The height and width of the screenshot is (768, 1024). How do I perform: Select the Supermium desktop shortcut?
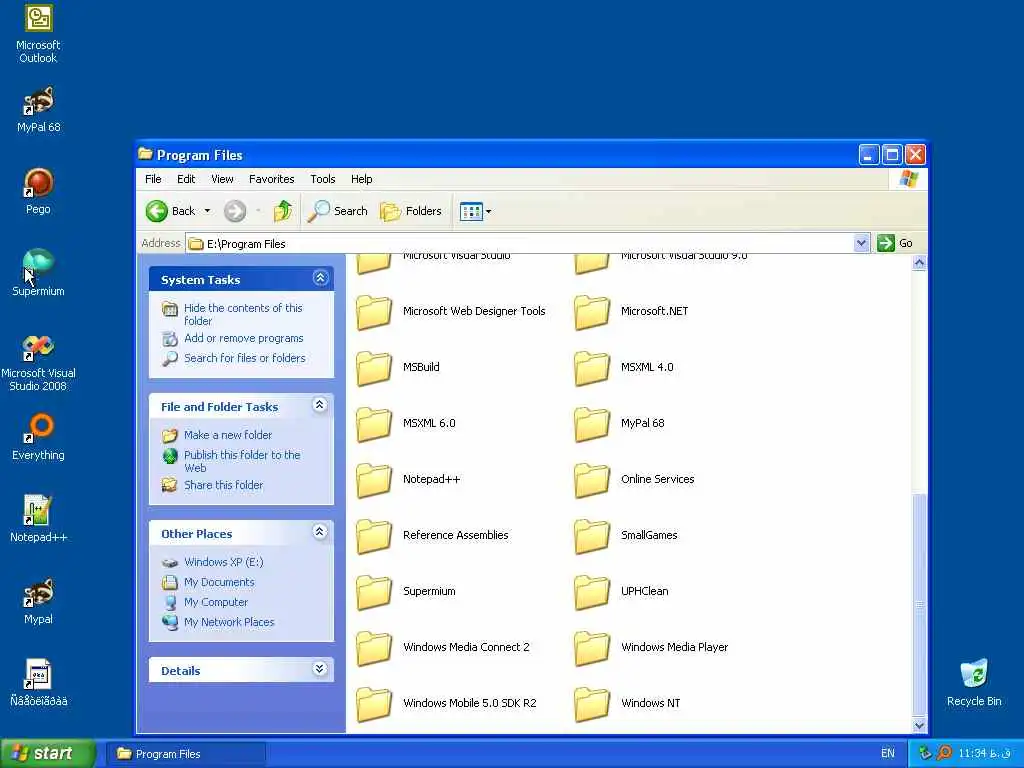click(x=38, y=274)
